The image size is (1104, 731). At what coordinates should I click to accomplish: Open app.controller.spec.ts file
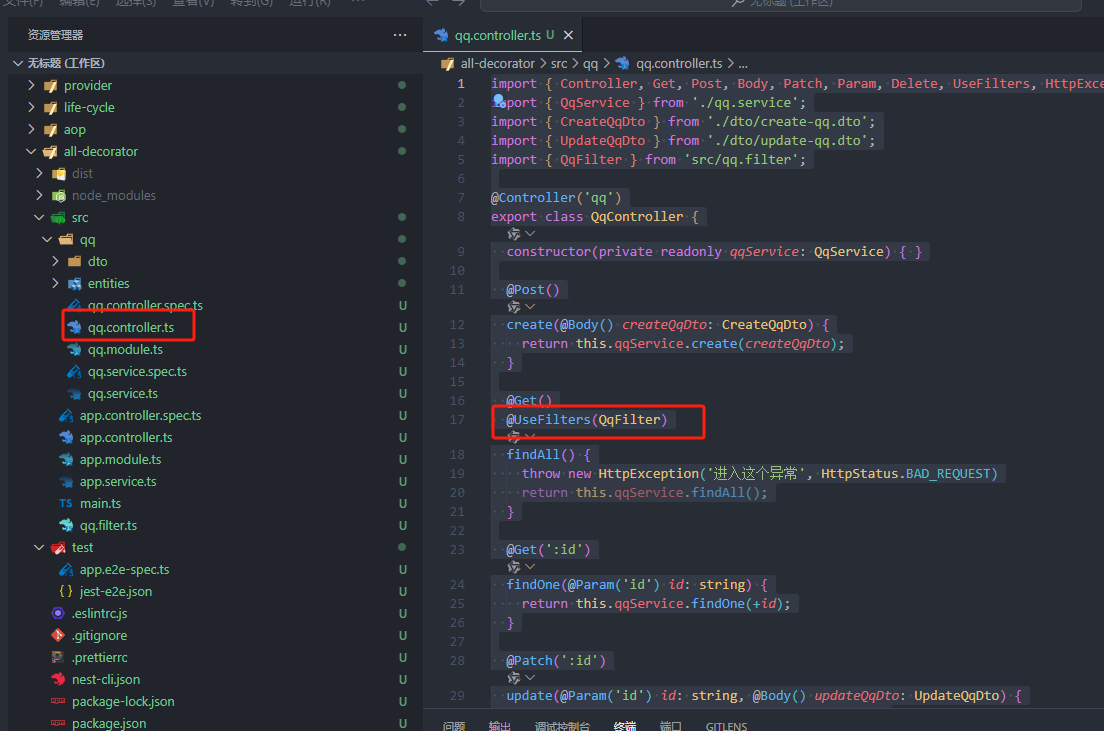click(140, 416)
